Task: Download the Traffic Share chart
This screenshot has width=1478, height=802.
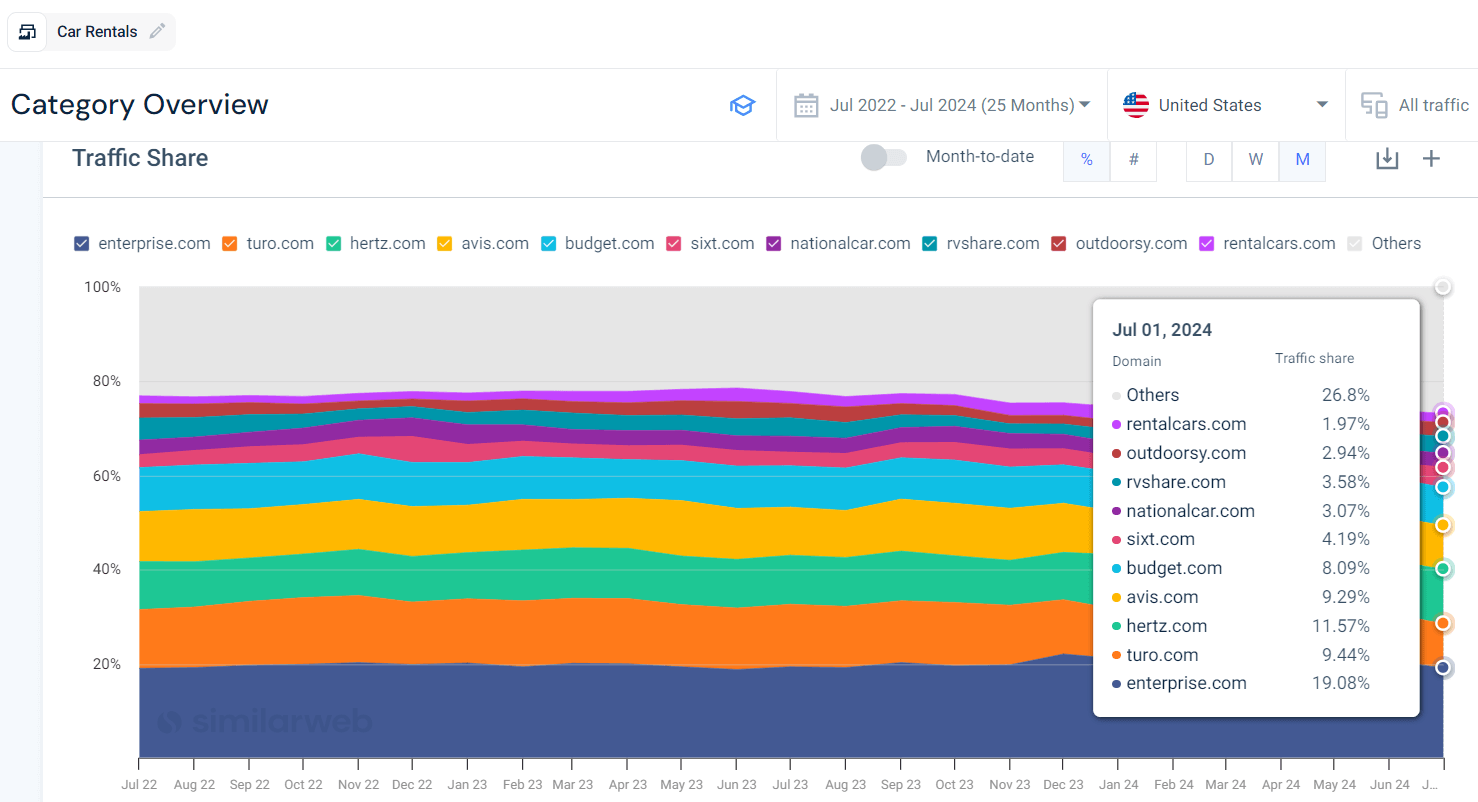Action: 1387,158
